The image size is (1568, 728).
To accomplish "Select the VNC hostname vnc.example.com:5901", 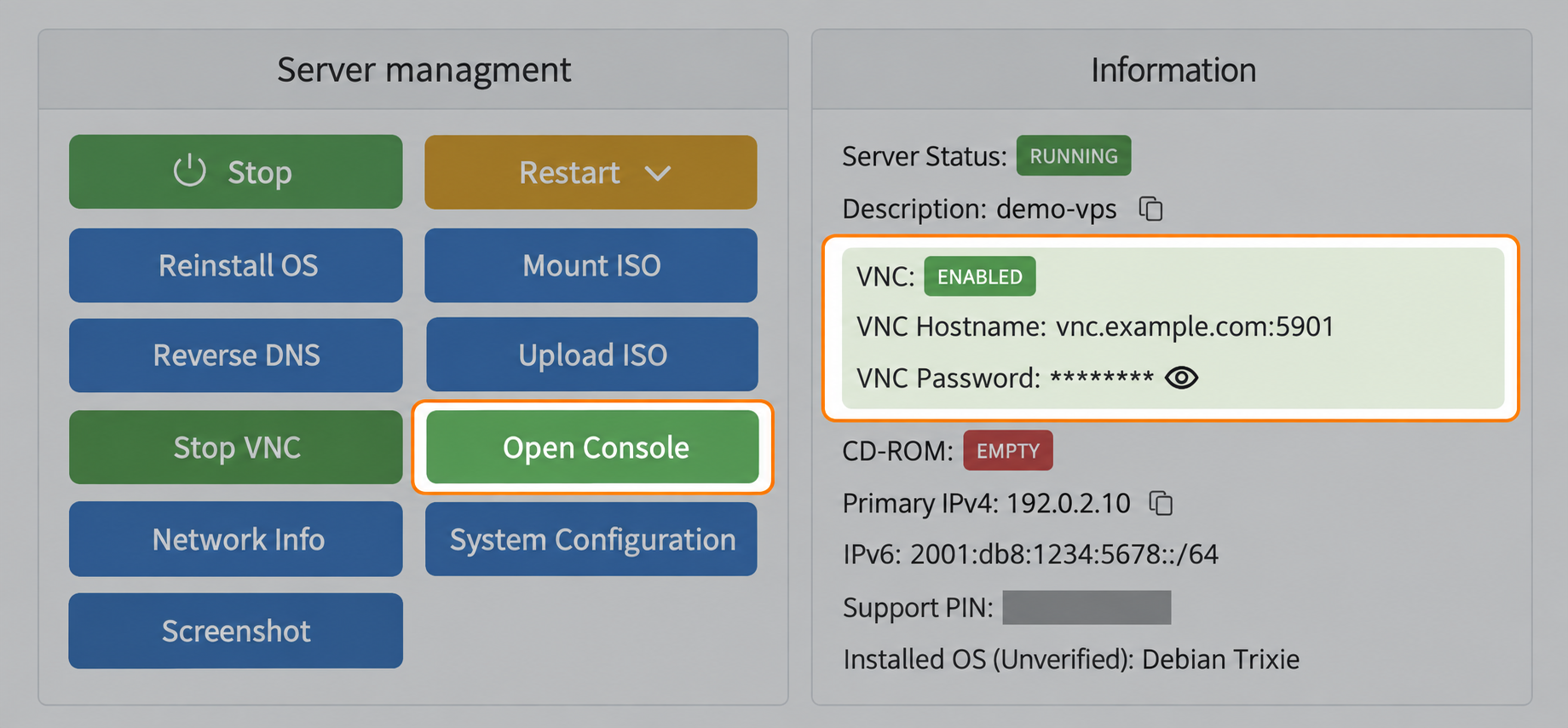I will click(1195, 326).
